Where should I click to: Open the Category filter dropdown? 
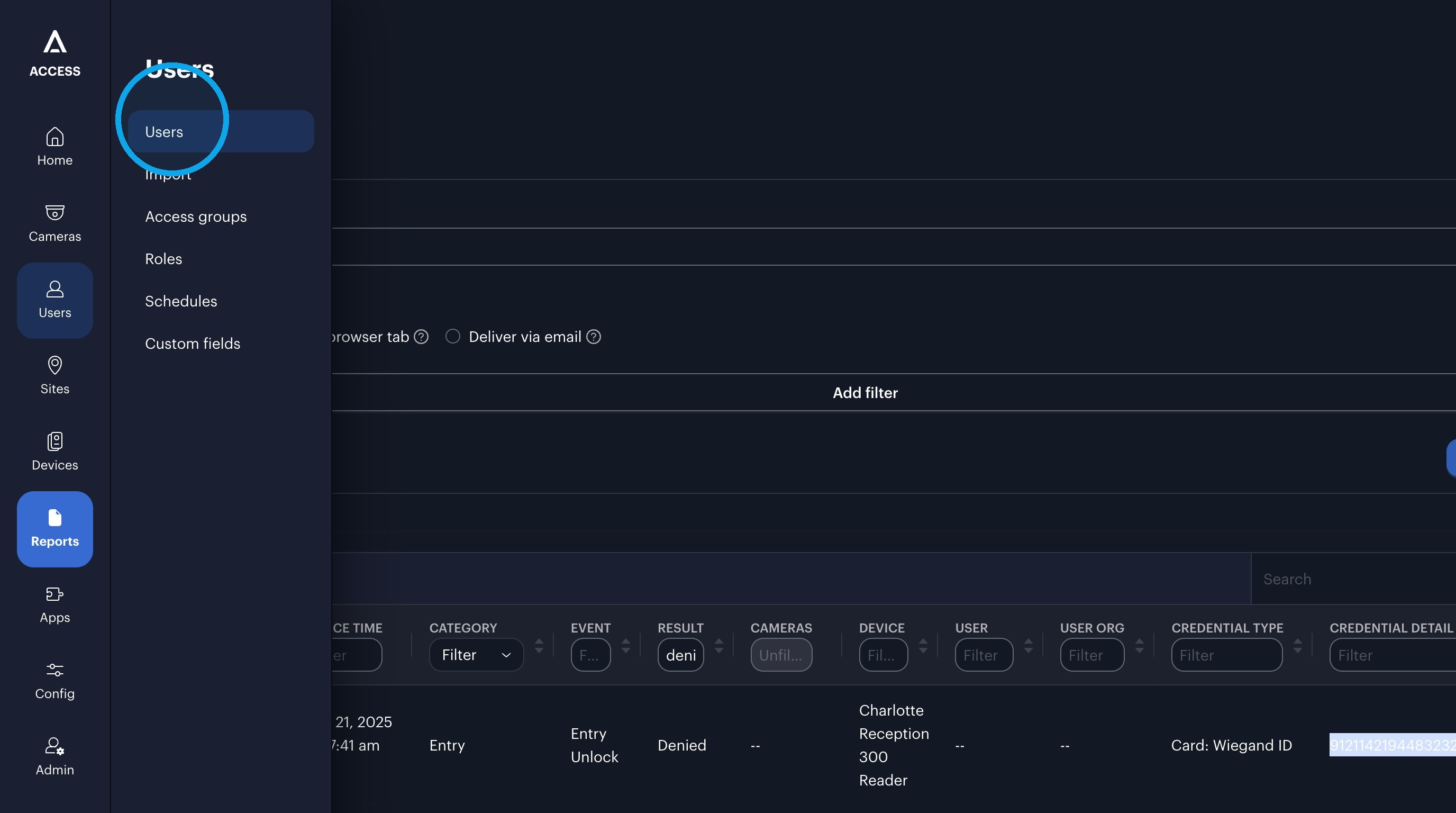(x=477, y=655)
